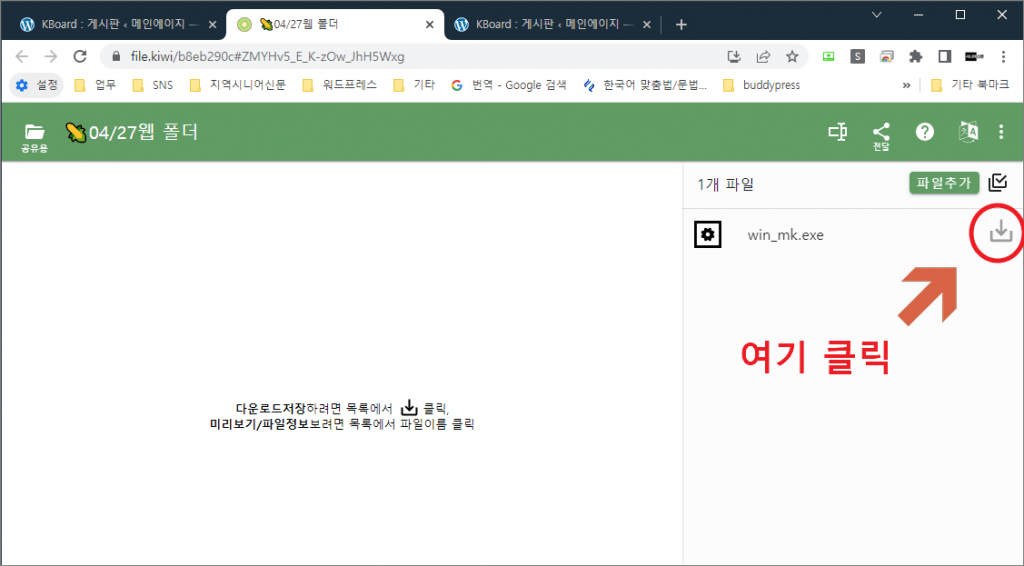
Task: Open the win_mk.exe file type icon
Action: [707, 234]
